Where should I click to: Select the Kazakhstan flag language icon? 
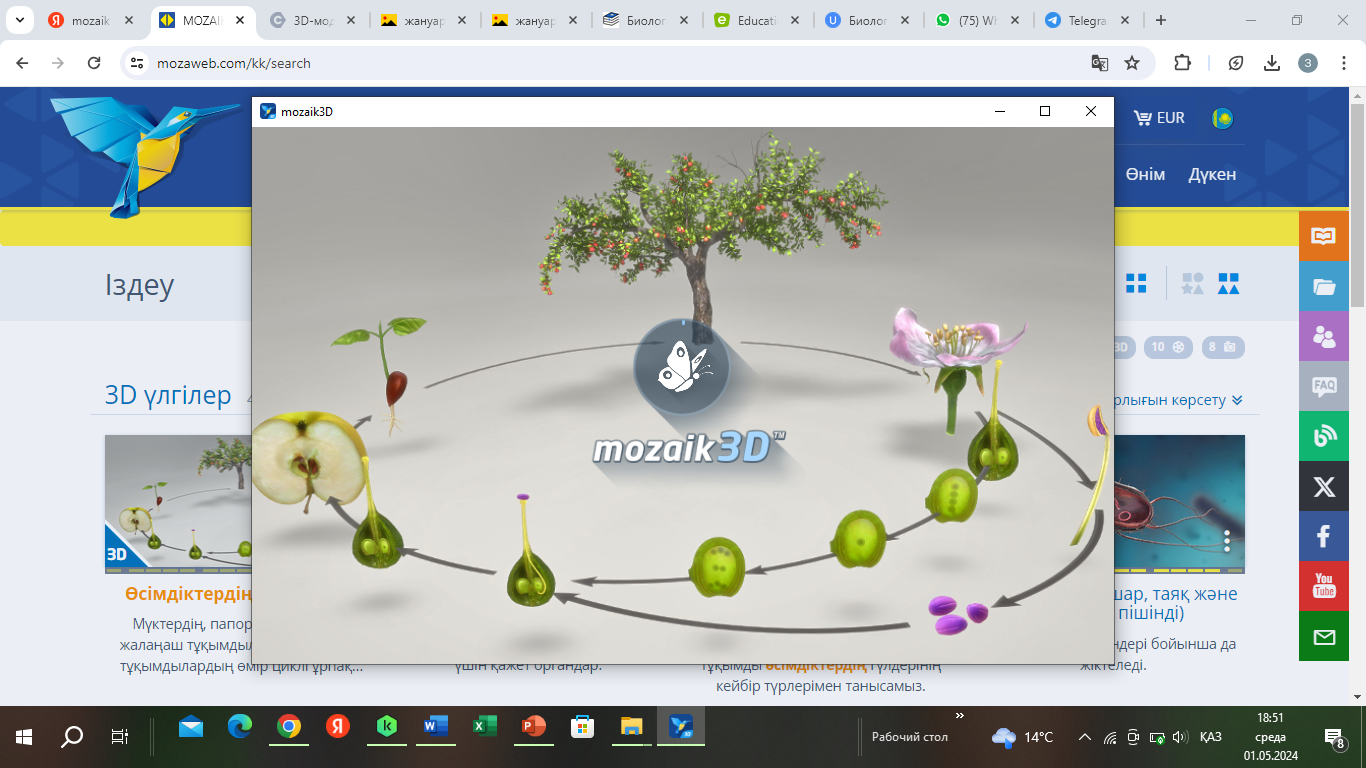1222,118
